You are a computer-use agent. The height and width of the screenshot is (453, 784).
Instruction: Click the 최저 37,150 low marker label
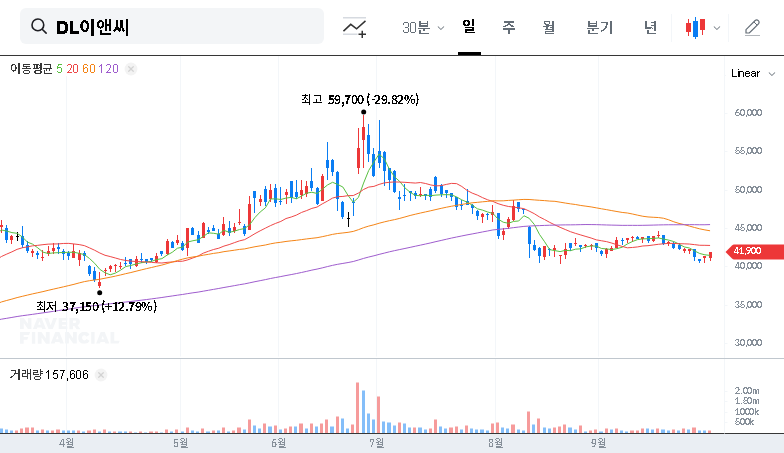(96, 306)
